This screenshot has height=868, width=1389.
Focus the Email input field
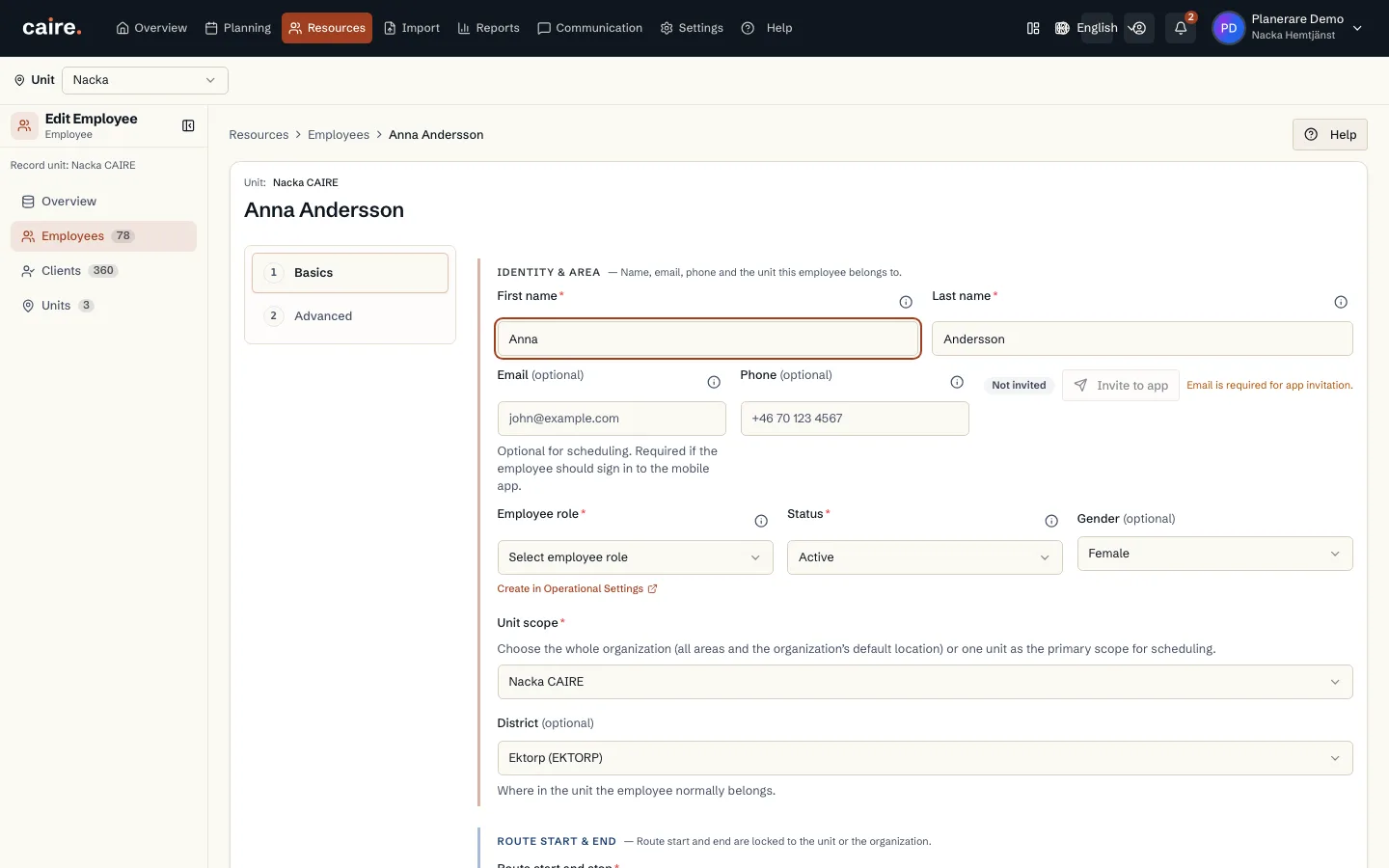pyautogui.click(x=612, y=419)
